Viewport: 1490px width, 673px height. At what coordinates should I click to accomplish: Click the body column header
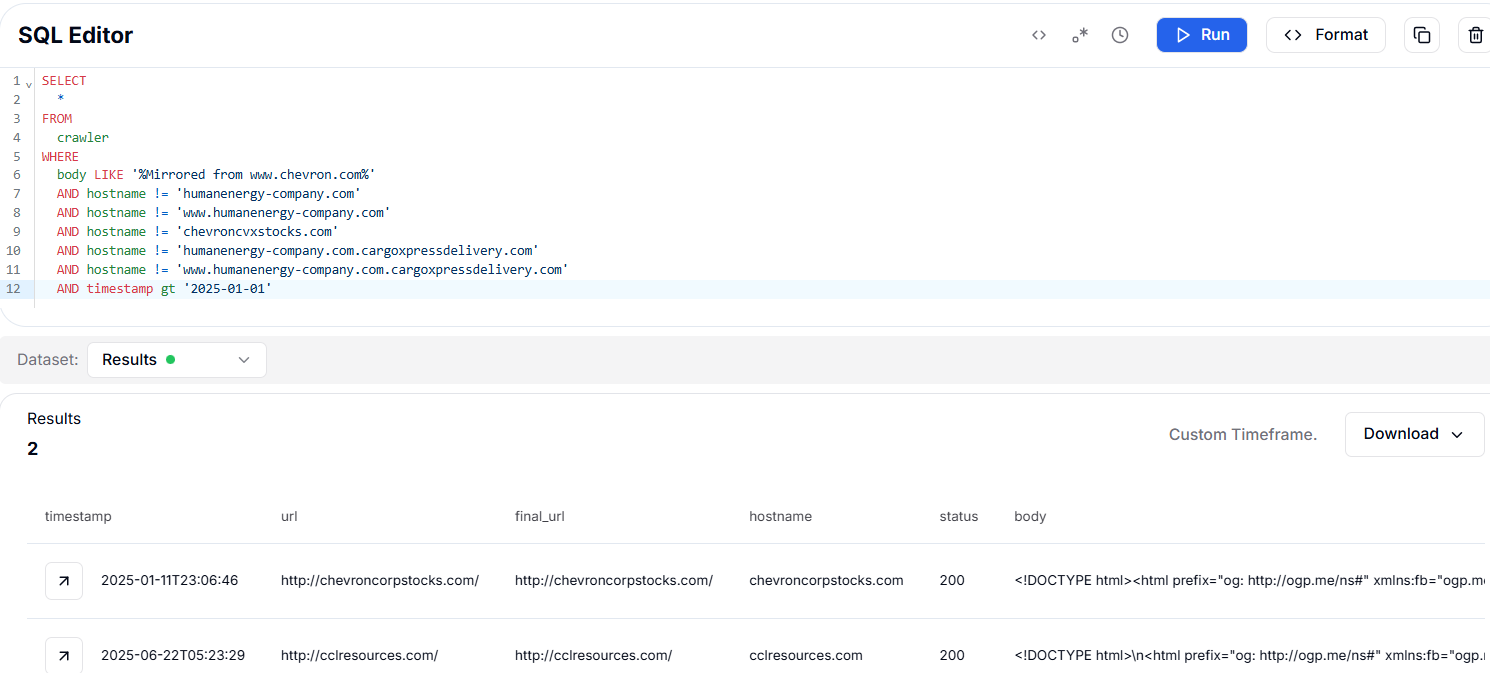(1030, 517)
